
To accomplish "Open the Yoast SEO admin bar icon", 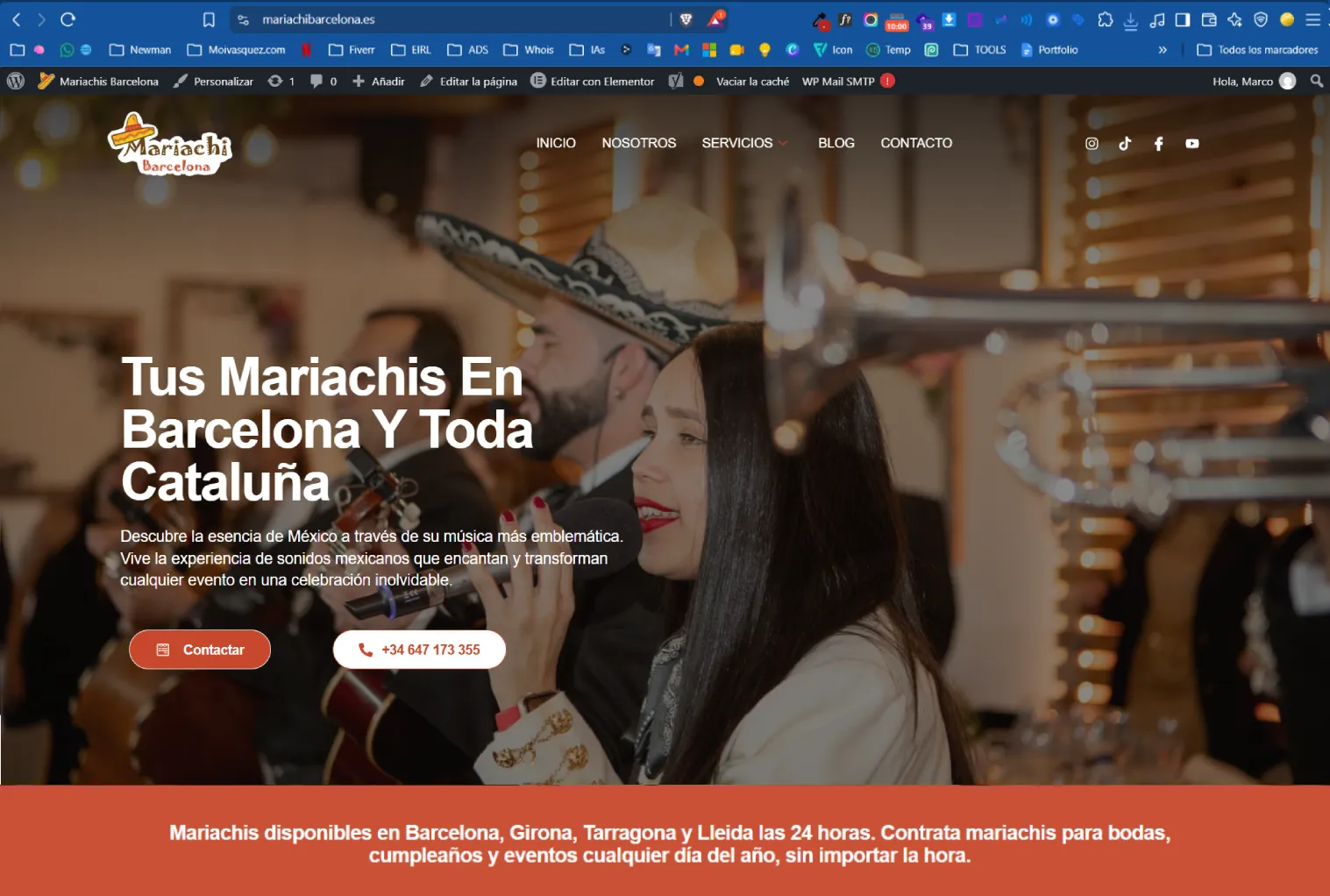I will 676,81.
